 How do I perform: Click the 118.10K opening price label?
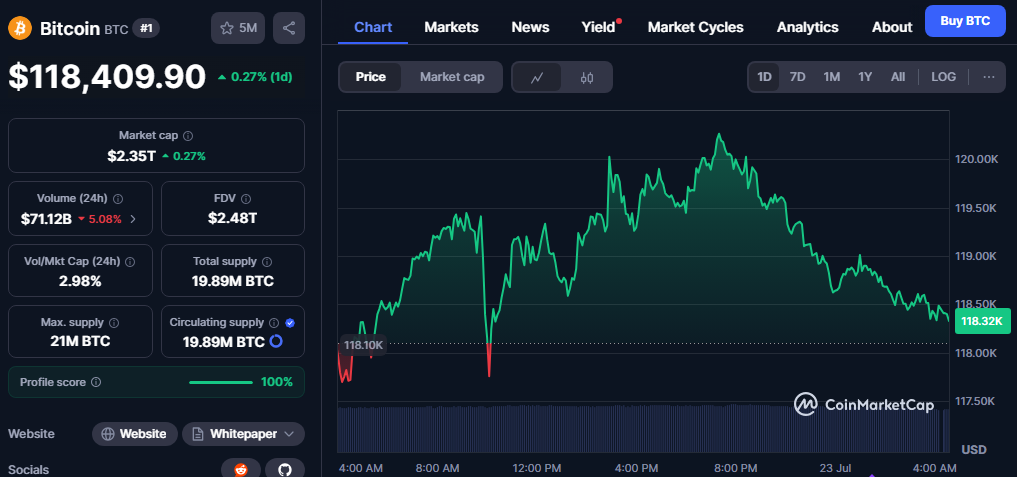(x=363, y=345)
